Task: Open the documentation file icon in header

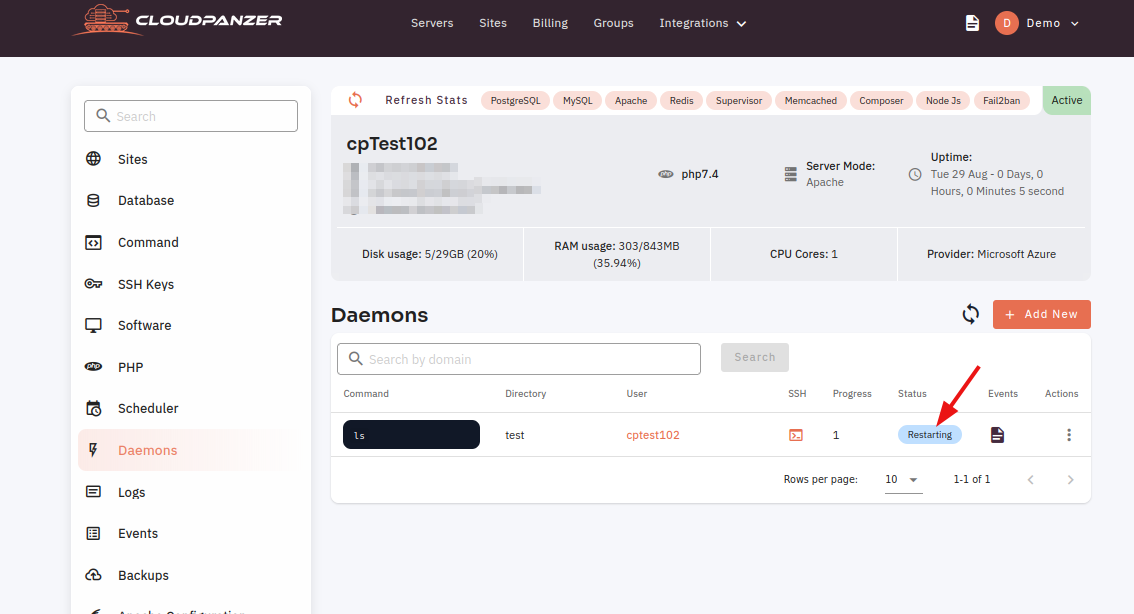Action: (972, 23)
